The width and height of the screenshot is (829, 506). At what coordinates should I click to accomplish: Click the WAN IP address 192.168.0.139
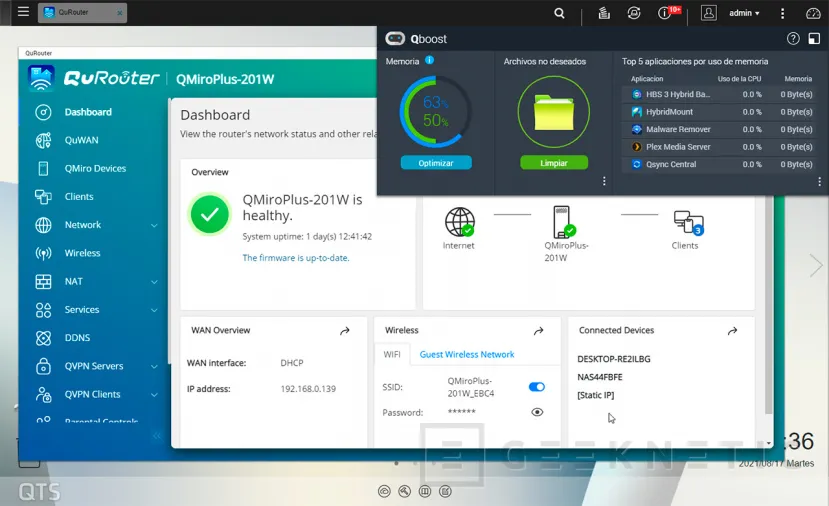click(308, 389)
